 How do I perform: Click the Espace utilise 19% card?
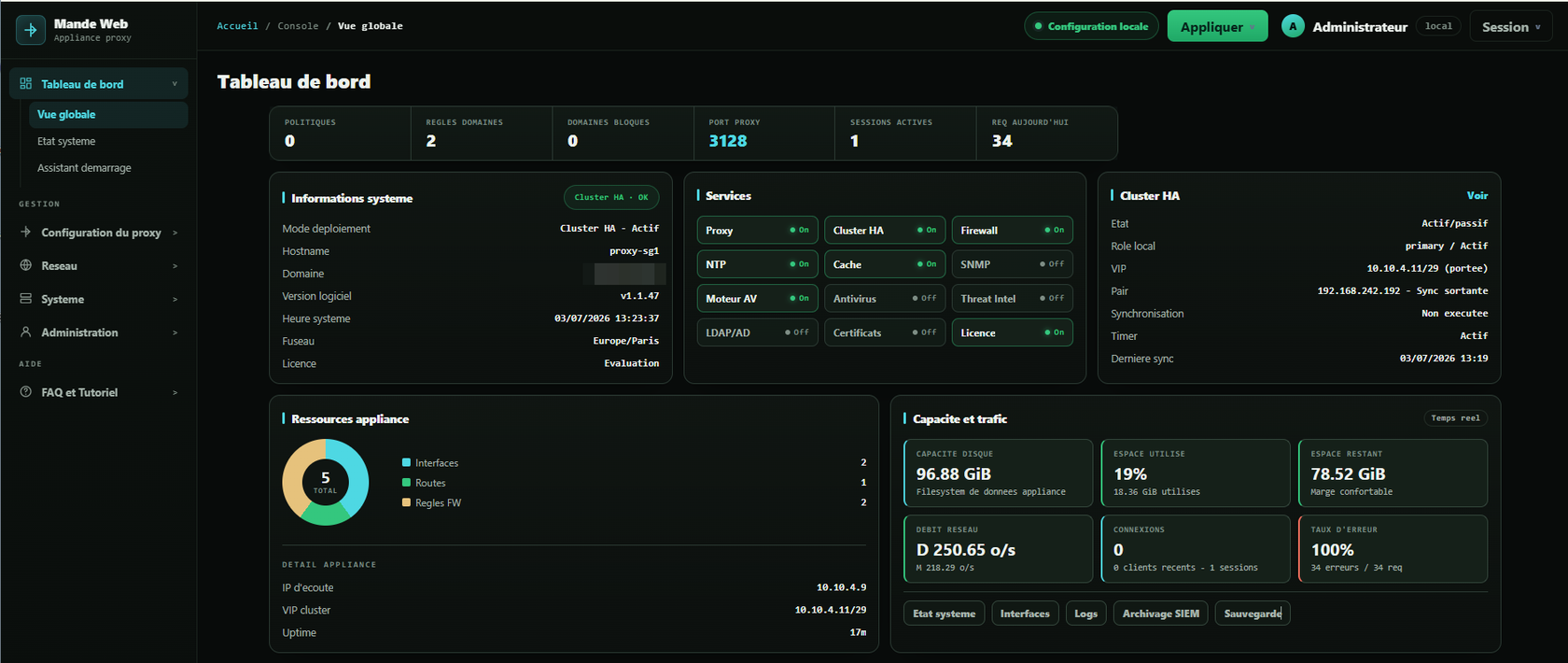pyautogui.click(x=1195, y=473)
